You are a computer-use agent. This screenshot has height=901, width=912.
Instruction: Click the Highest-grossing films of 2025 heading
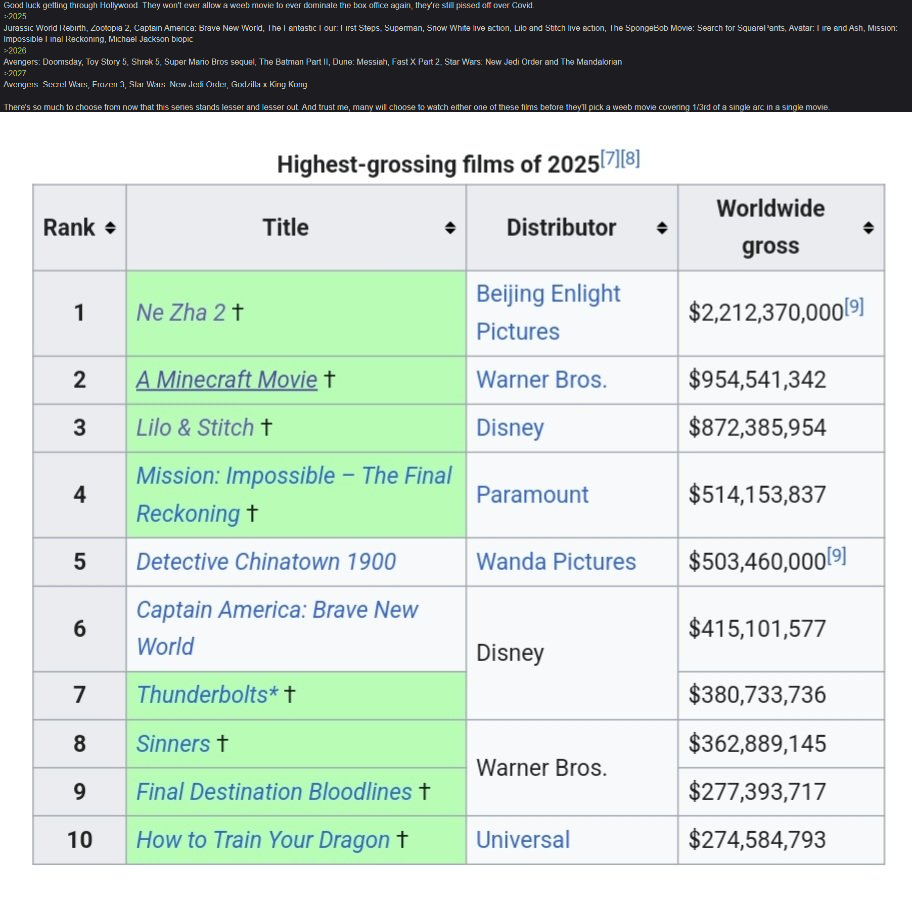tap(438, 165)
